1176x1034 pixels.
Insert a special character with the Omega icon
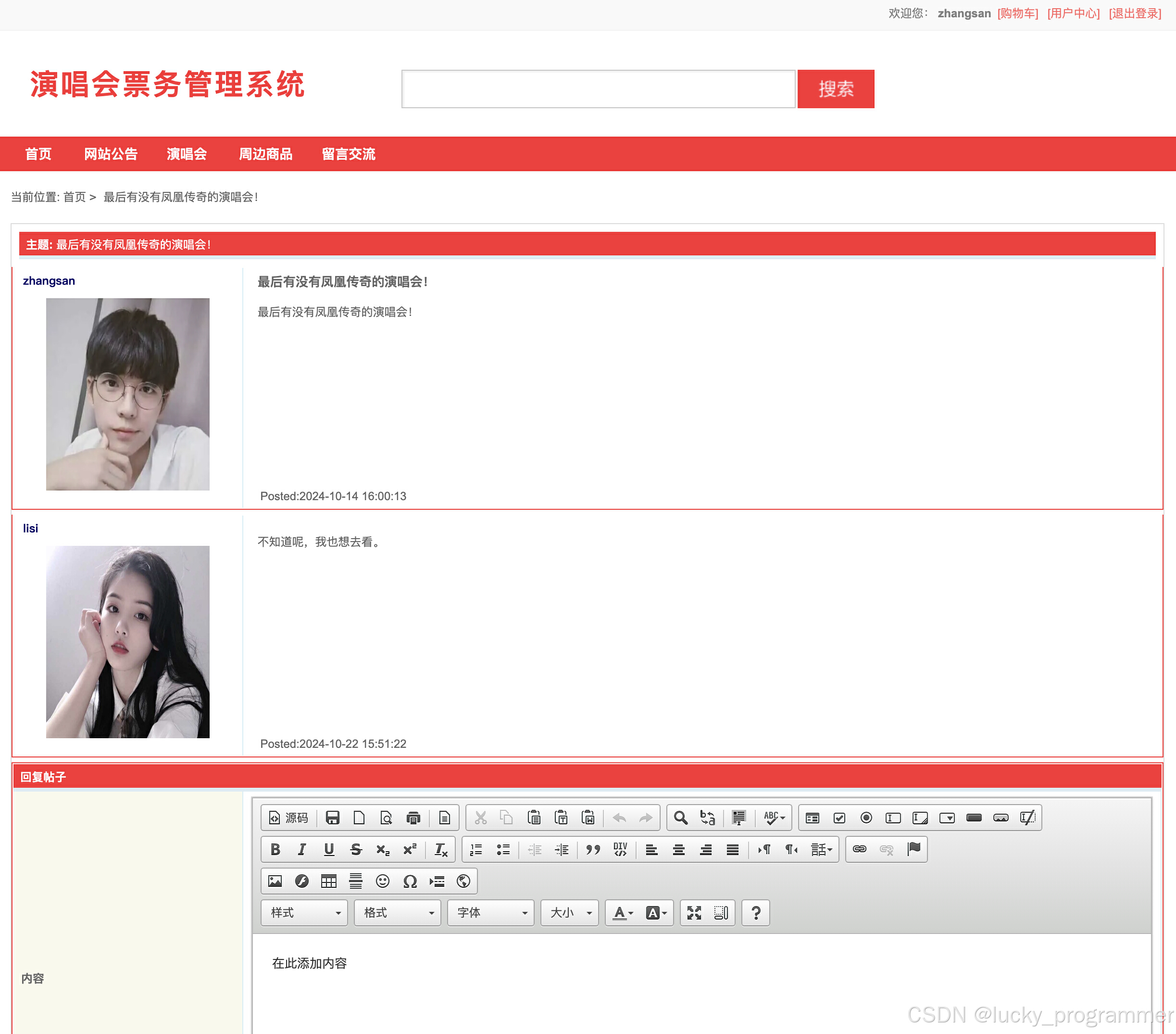(x=410, y=881)
